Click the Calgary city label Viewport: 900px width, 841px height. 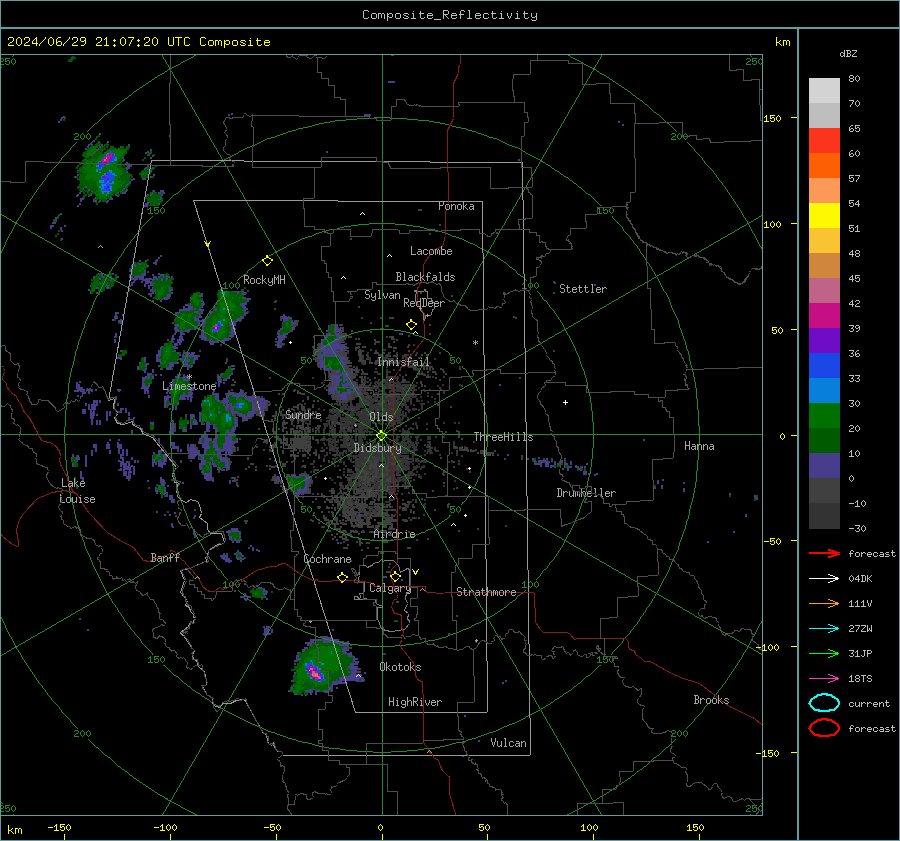coord(390,588)
